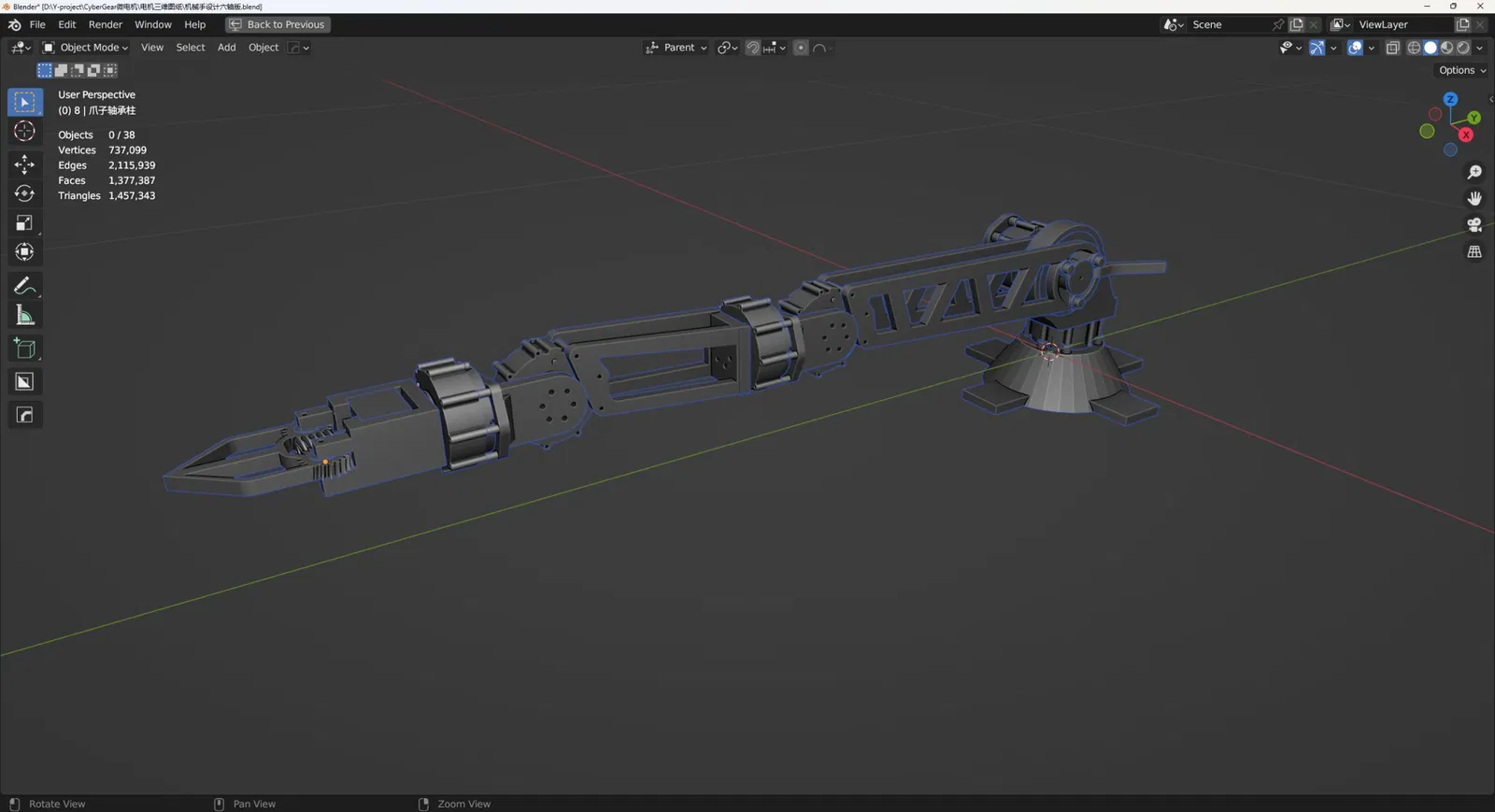Open the Parent transform orientation dropdown
The height and width of the screenshot is (812, 1495).
tap(676, 48)
